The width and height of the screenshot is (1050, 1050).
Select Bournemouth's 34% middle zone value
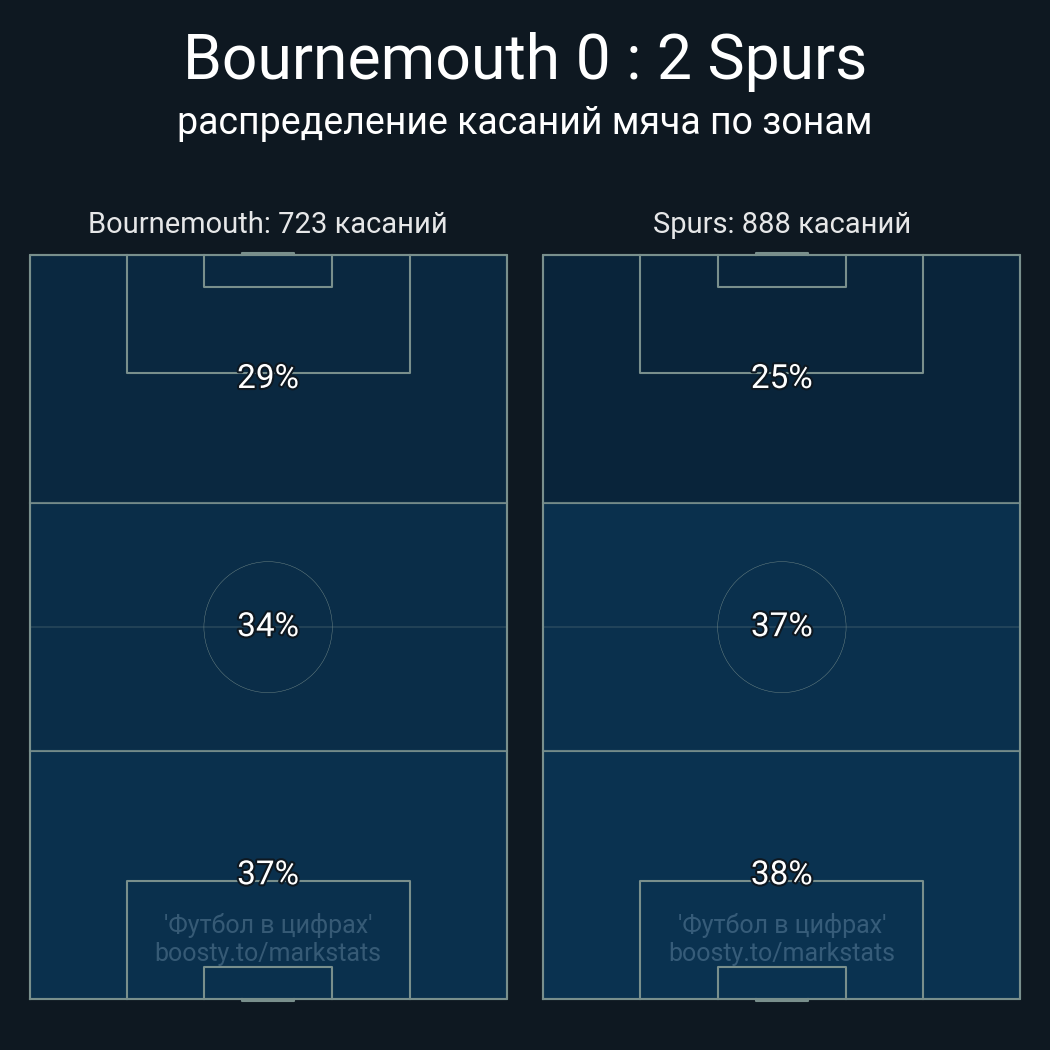coord(268,625)
